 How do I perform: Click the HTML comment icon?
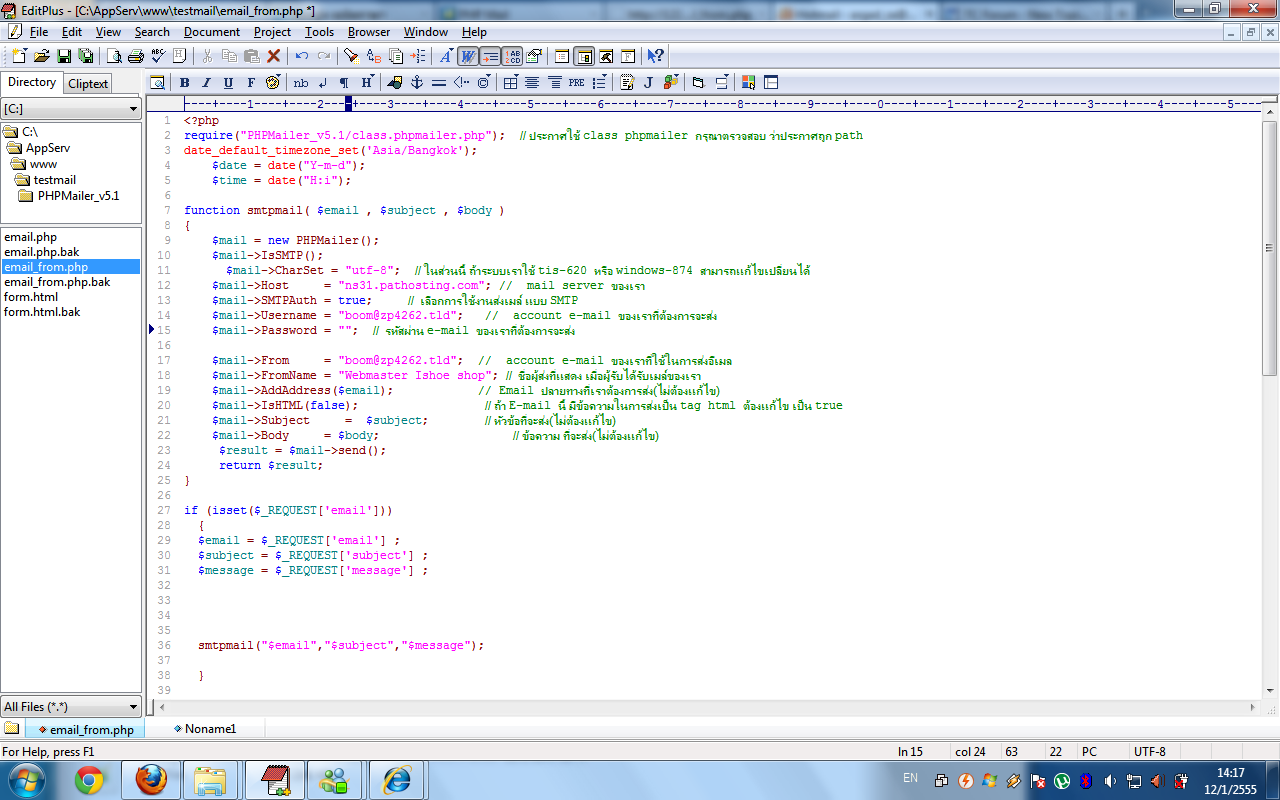(461, 82)
